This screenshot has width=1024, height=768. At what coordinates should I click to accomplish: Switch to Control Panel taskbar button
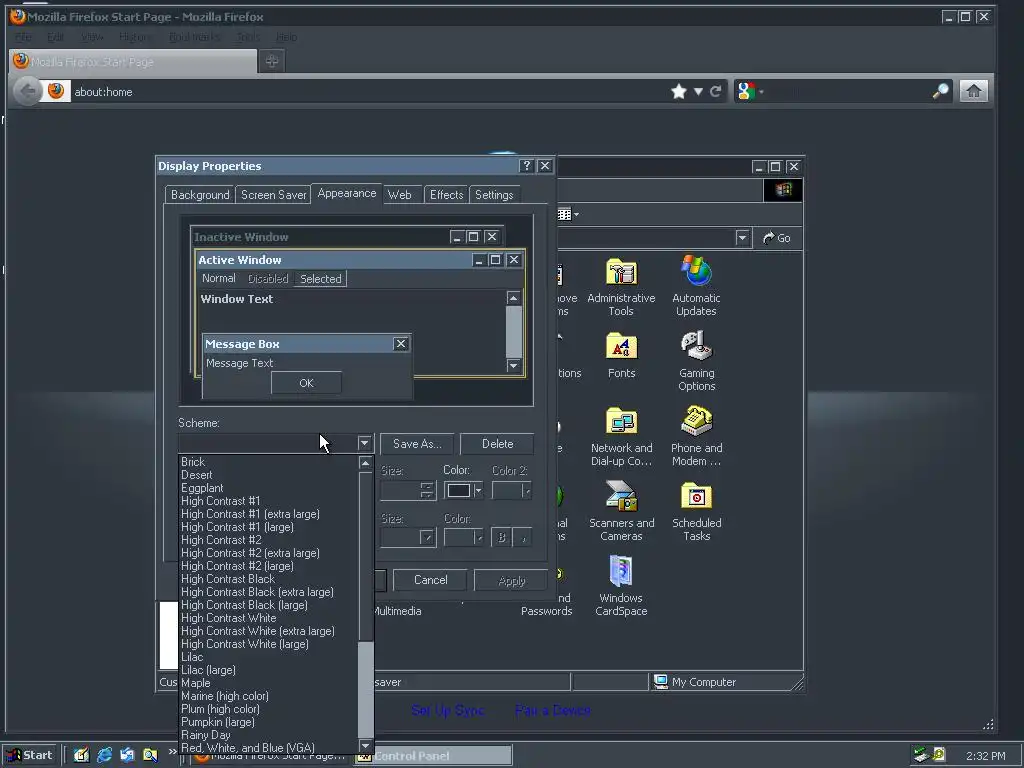click(x=434, y=756)
